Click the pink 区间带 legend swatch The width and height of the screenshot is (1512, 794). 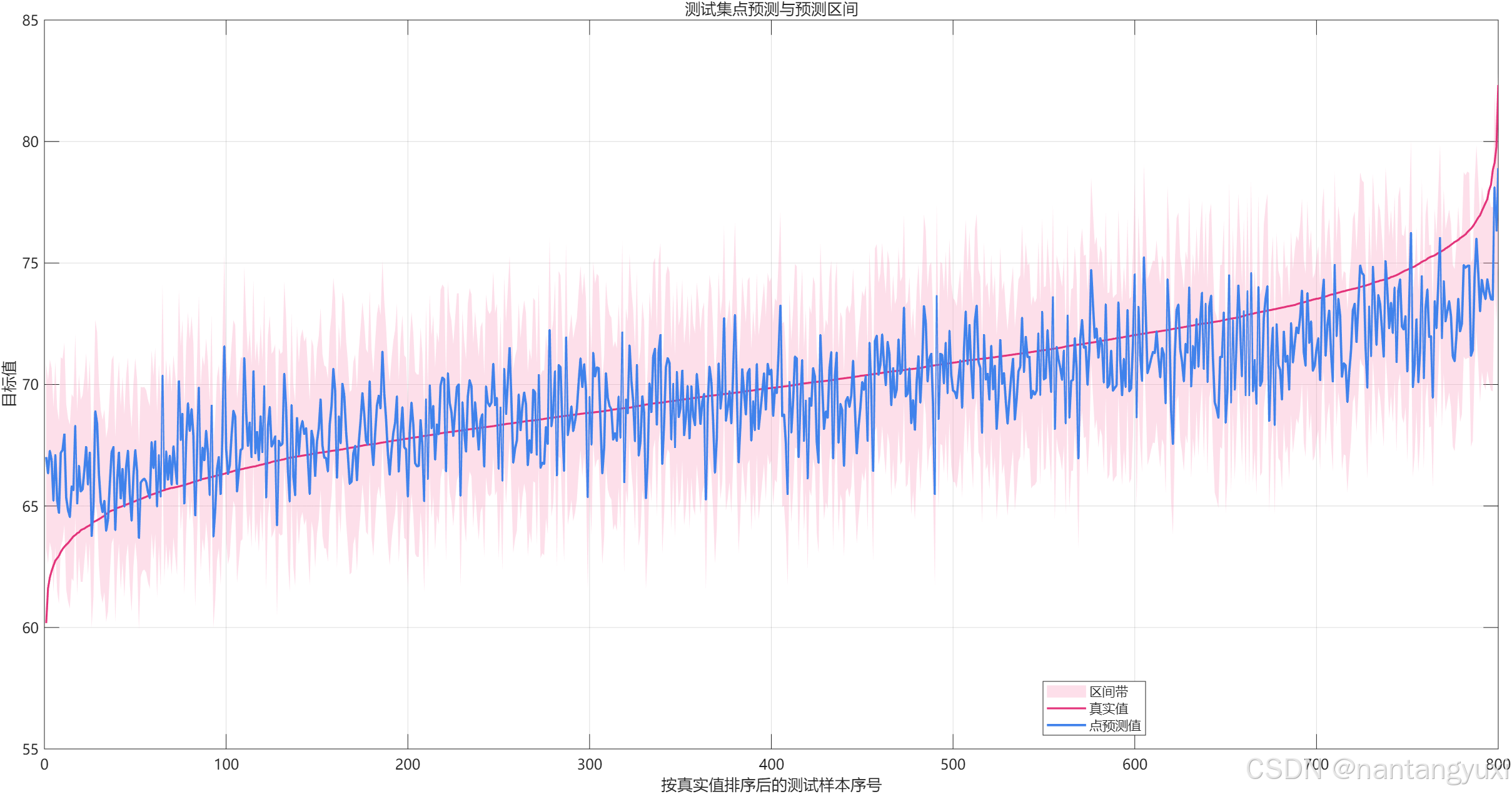1066,691
